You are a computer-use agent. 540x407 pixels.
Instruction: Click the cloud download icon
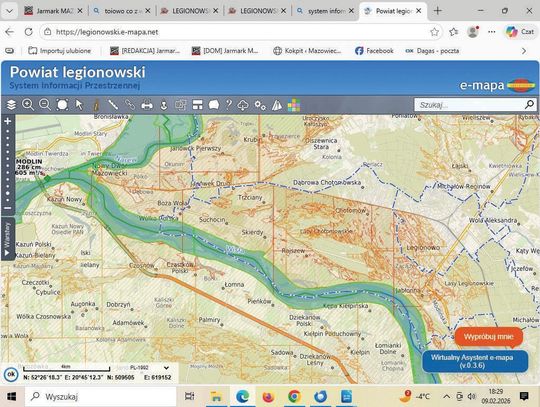coord(243,105)
